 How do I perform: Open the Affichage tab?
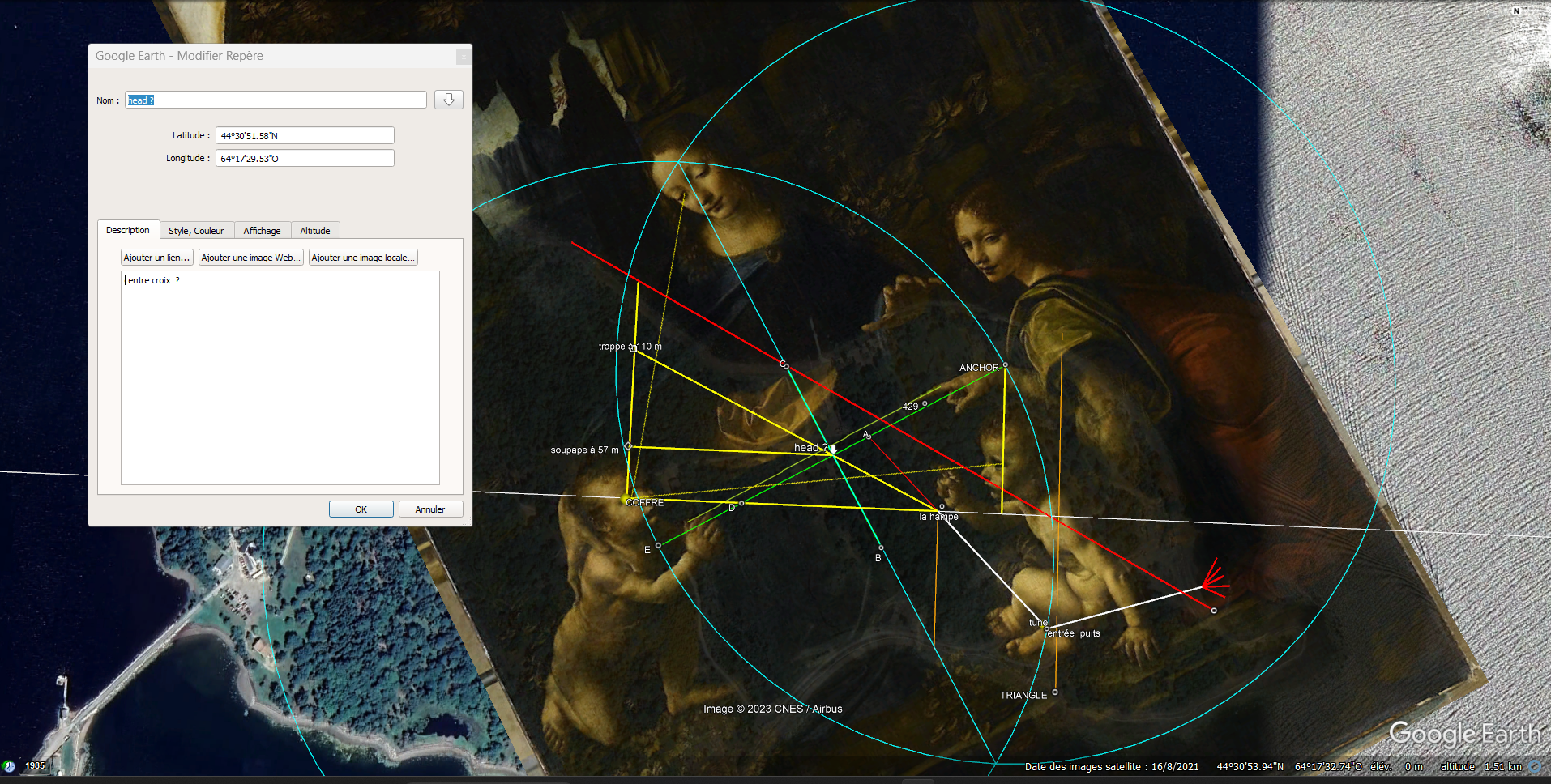coord(262,231)
